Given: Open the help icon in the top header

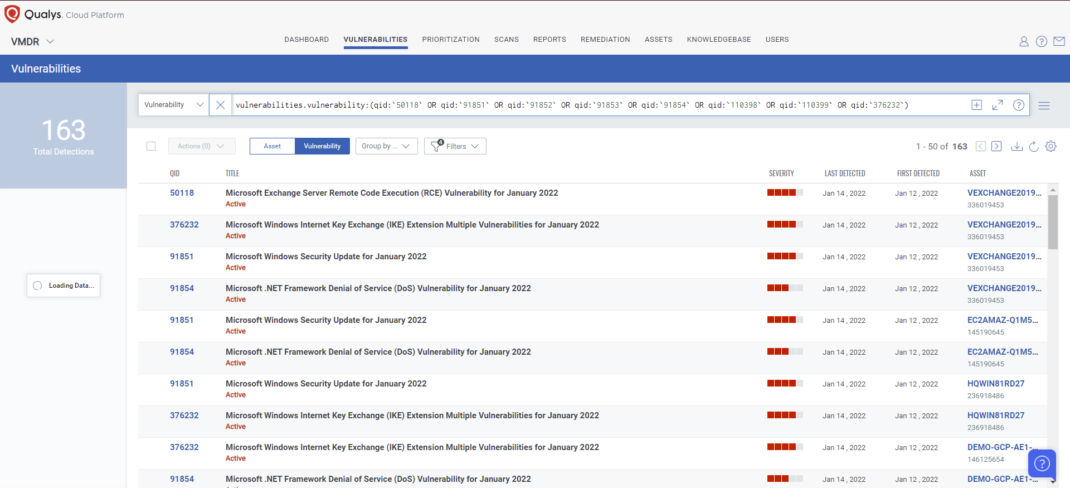Looking at the screenshot, I should tap(1041, 41).
